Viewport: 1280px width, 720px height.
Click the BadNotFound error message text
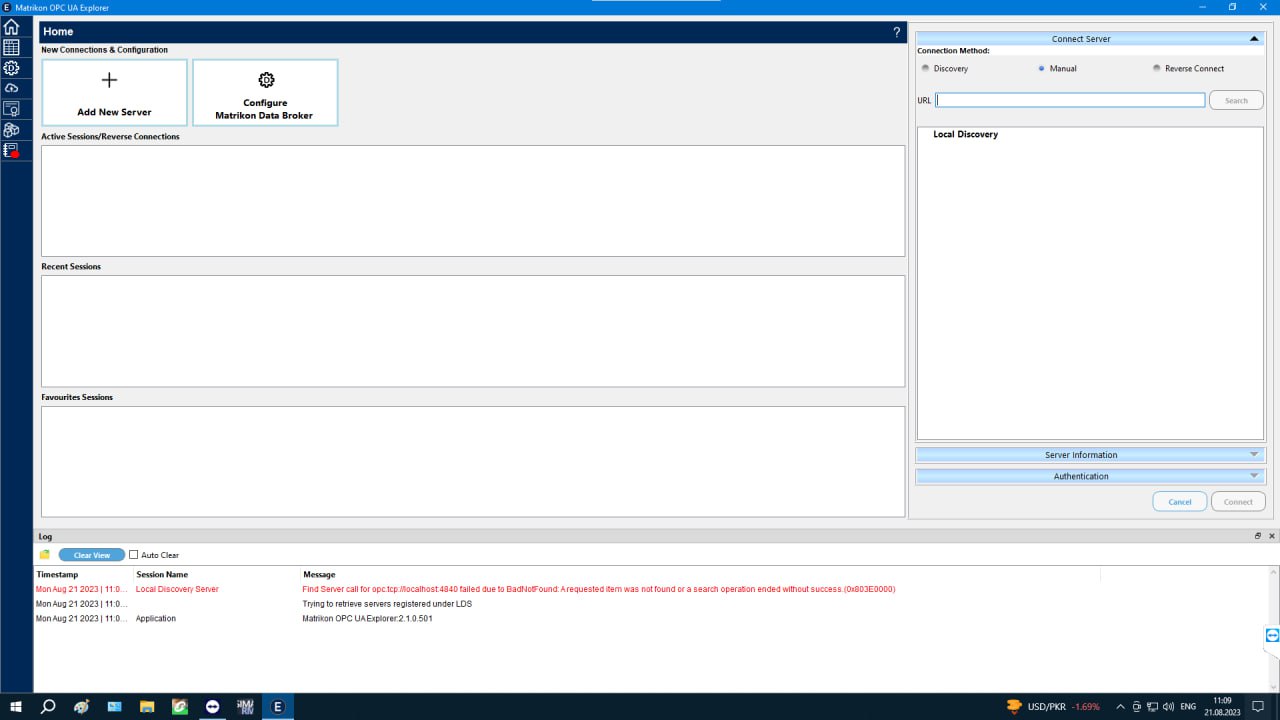tap(598, 589)
